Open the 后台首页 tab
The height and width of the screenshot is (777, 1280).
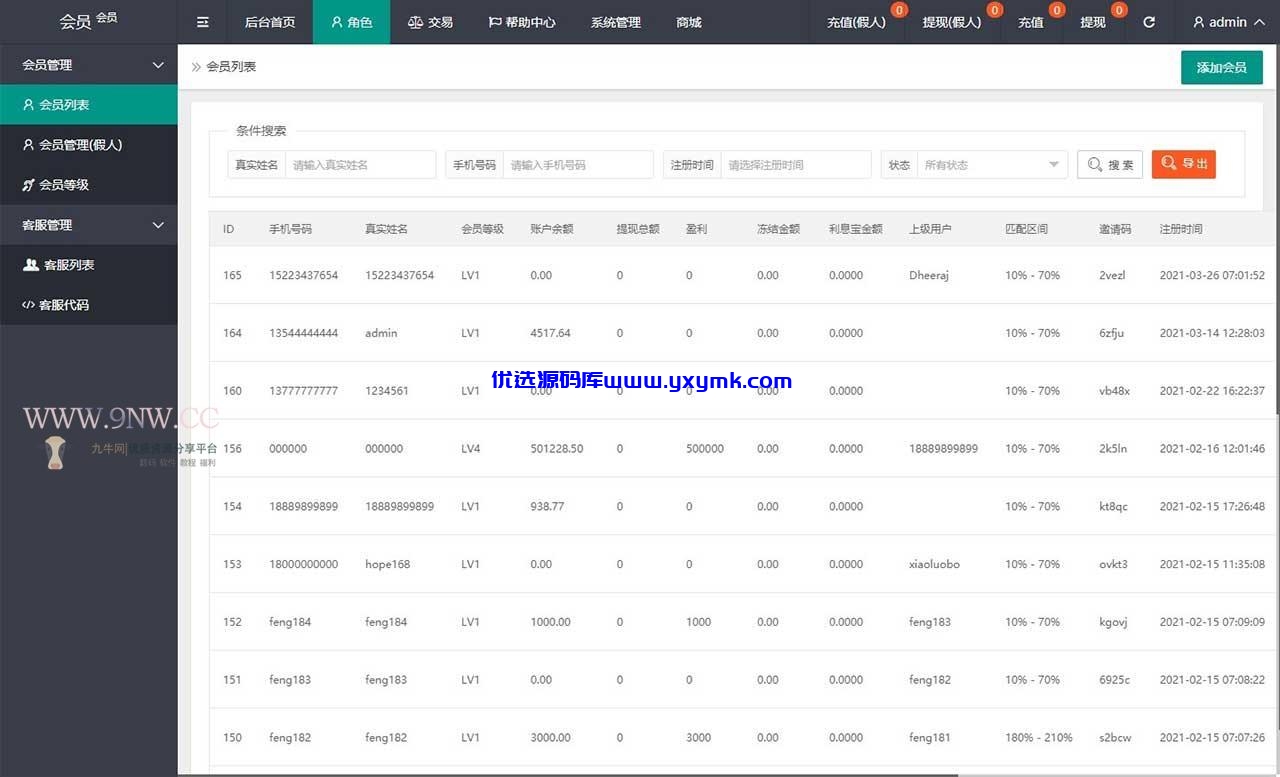pyautogui.click(x=270, y=22)
